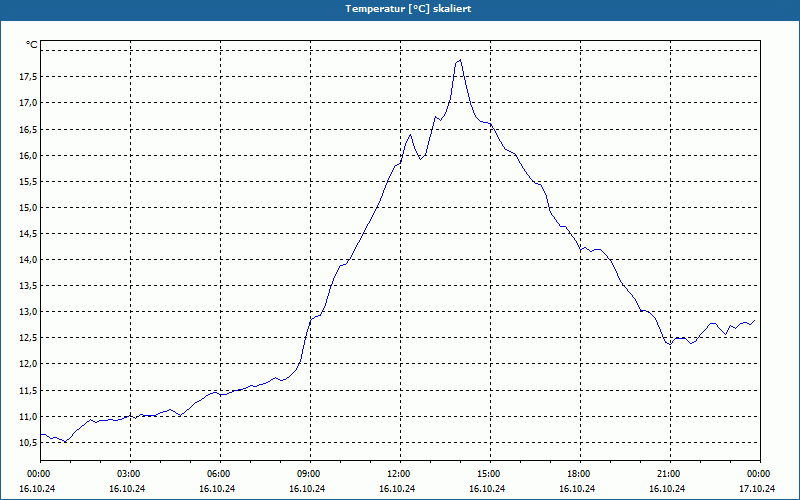Click the 14,5 y-axis label
The width and height of the screenshot is (800, 500).
(x=27, y=234)
